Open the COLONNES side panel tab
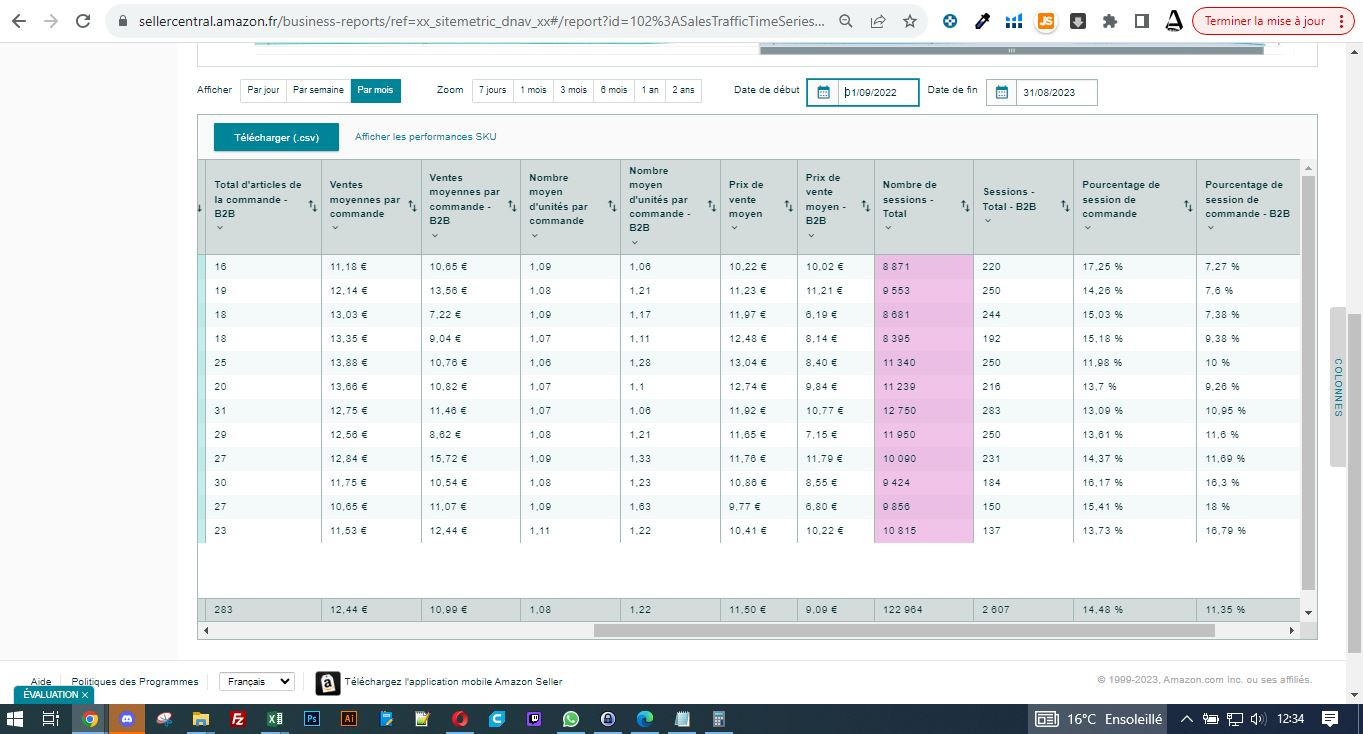This screenshot has width=1363, height=734. pyautogui.click(x=1338, y=387)
